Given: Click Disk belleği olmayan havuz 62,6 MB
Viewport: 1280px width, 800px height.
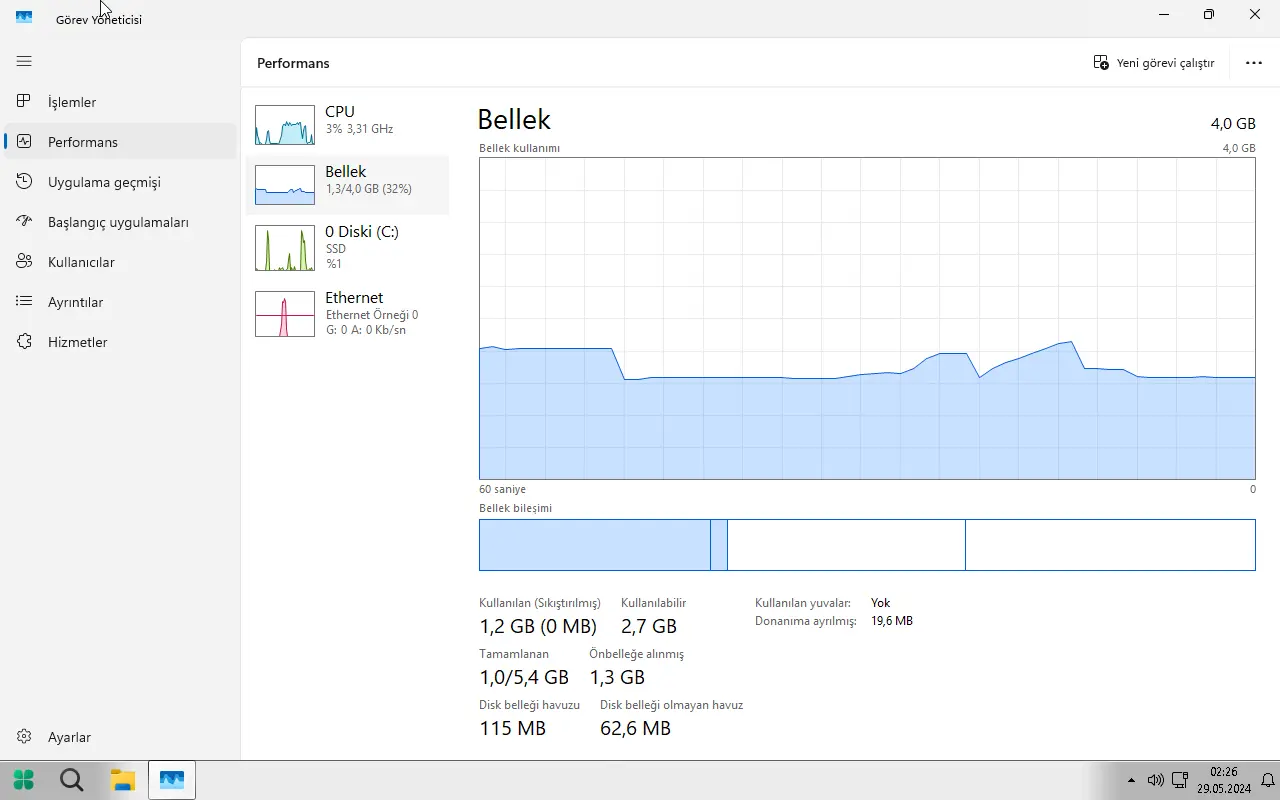Looking at the screenshot, I should point(635,729).
